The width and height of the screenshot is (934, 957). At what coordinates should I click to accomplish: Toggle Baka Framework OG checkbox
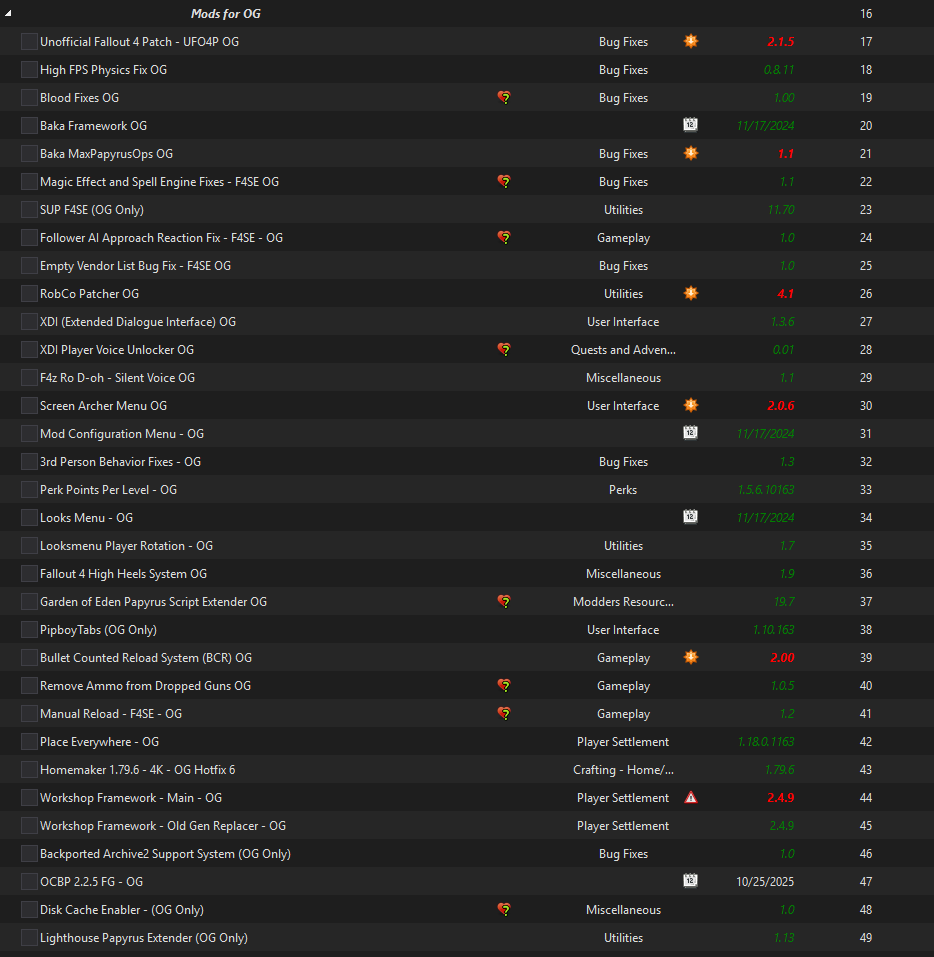(x=29, y=126)
